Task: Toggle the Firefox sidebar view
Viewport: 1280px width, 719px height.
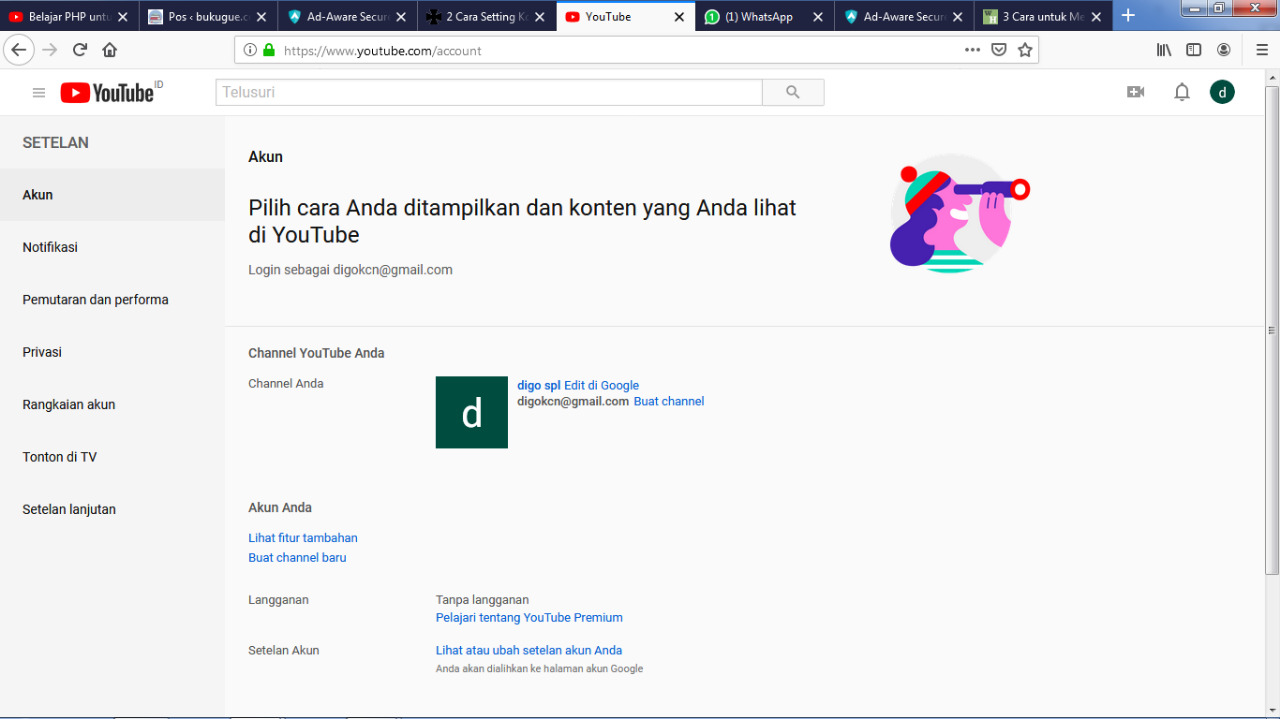Action: click(x=1193, y=50)
